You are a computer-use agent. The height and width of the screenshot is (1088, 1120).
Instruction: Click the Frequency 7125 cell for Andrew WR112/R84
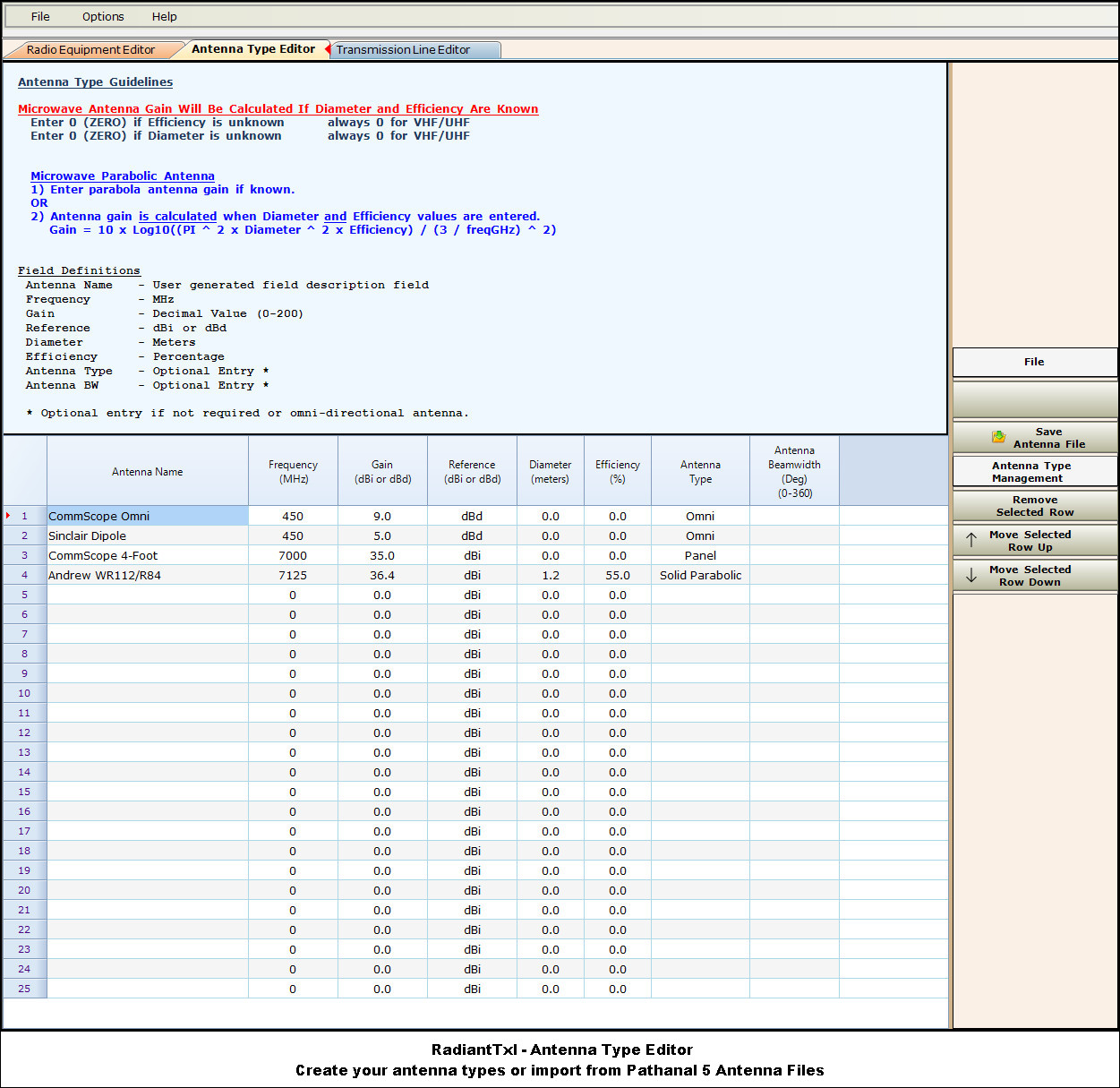click(293, 575)
